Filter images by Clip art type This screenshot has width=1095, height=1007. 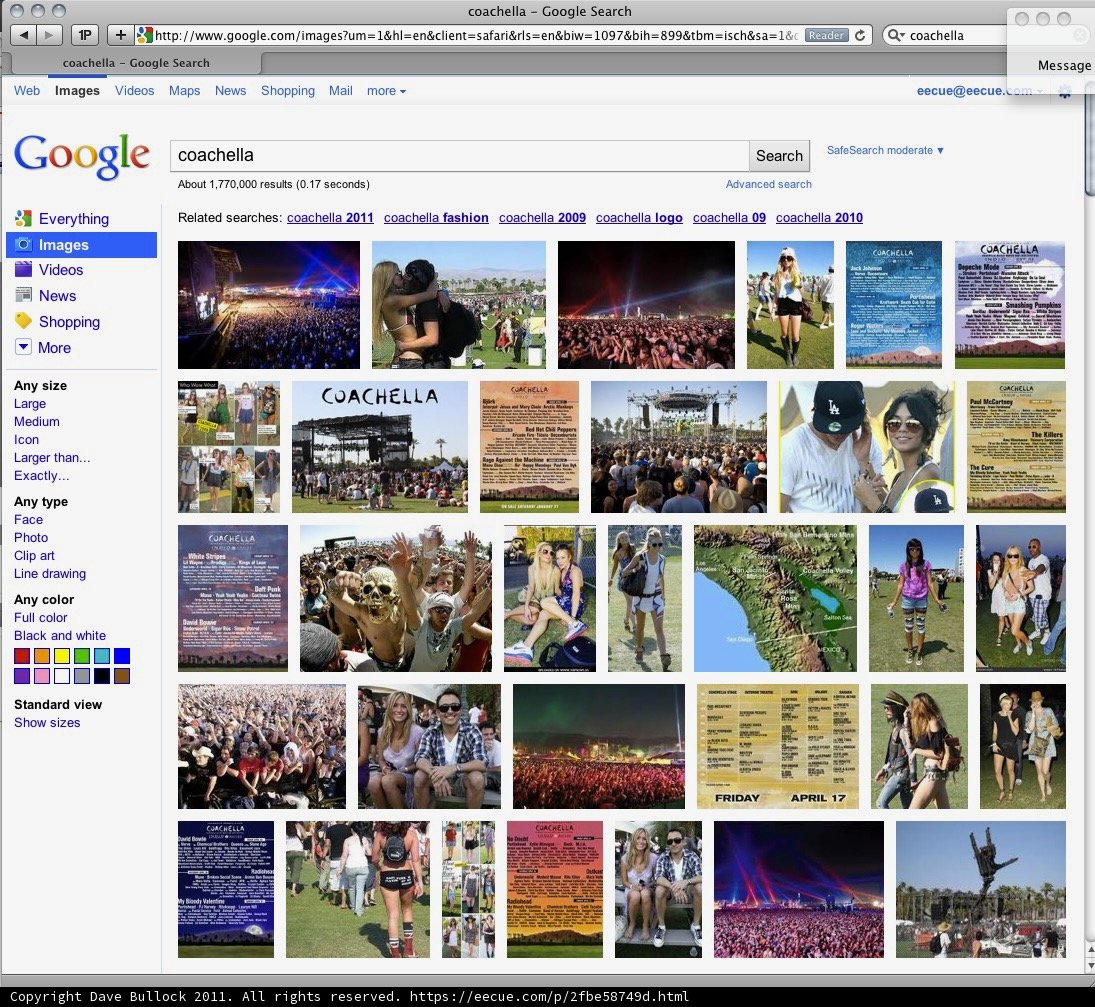click(34, 556)
